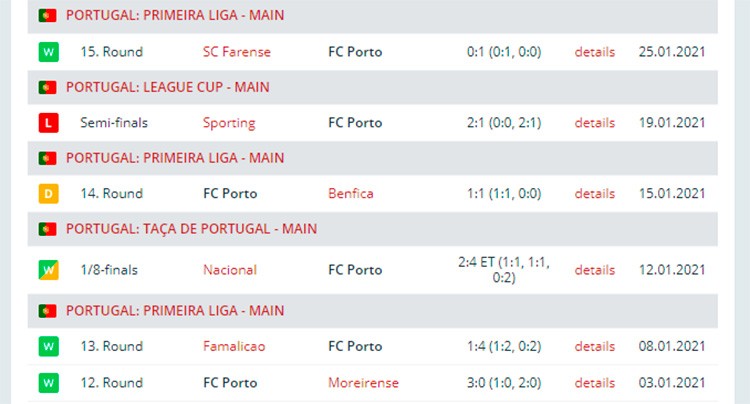750x404 pixels.
Task: Open the Portugal: League Cup - Main heading
Action: click(167, 87)
